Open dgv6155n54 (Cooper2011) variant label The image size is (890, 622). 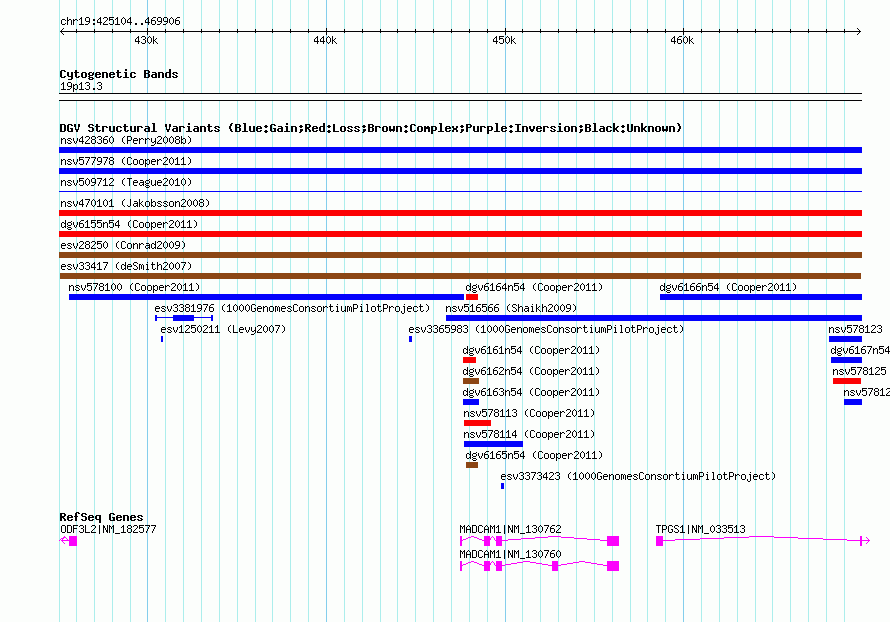pyautogui.click(x=129, y=224)
